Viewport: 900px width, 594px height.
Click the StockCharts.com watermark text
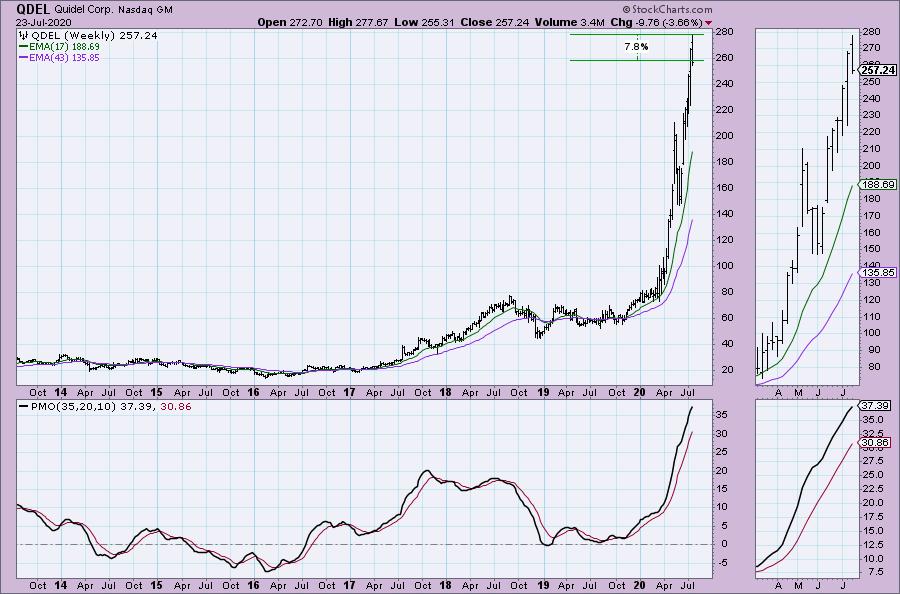tap(667, 9)
